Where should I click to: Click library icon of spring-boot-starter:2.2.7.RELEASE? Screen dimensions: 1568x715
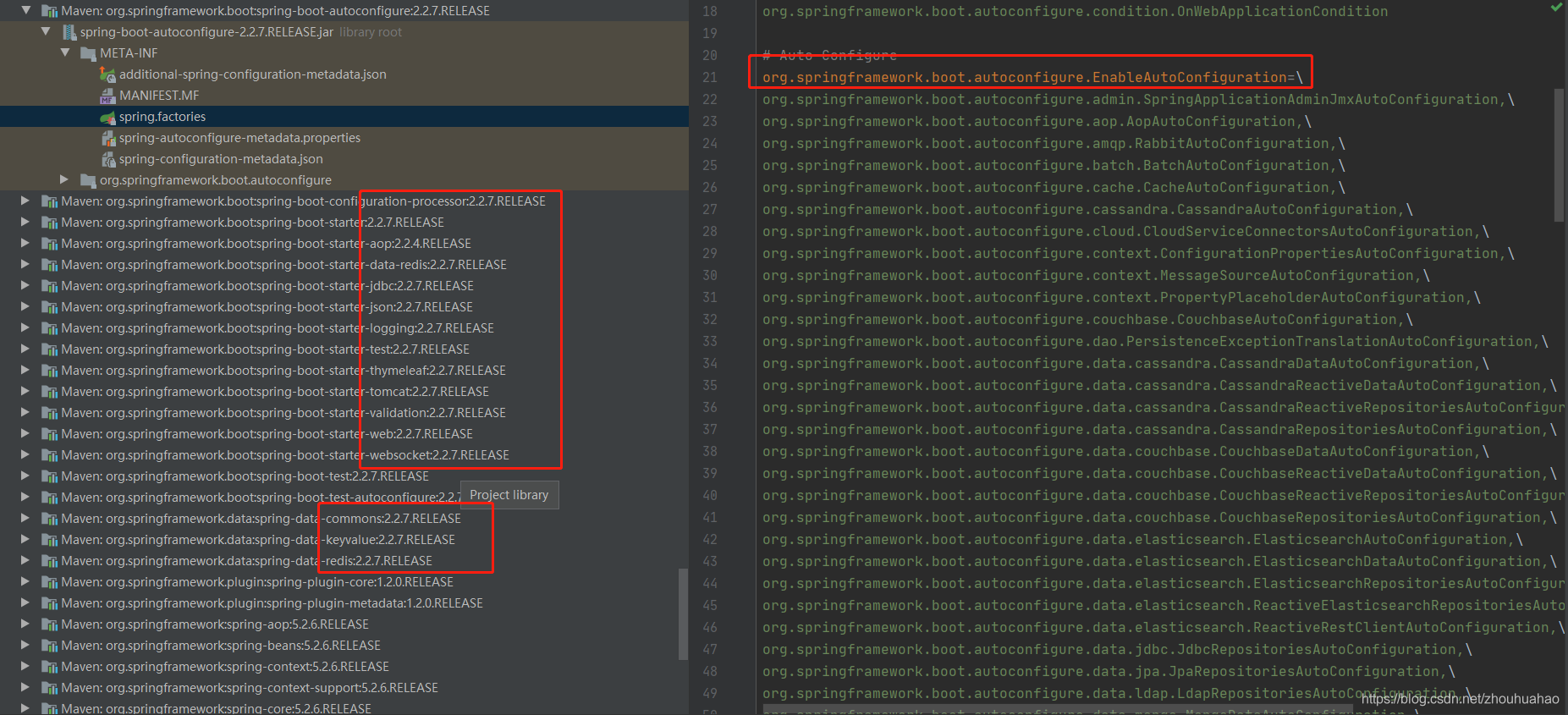click(50, 223)
